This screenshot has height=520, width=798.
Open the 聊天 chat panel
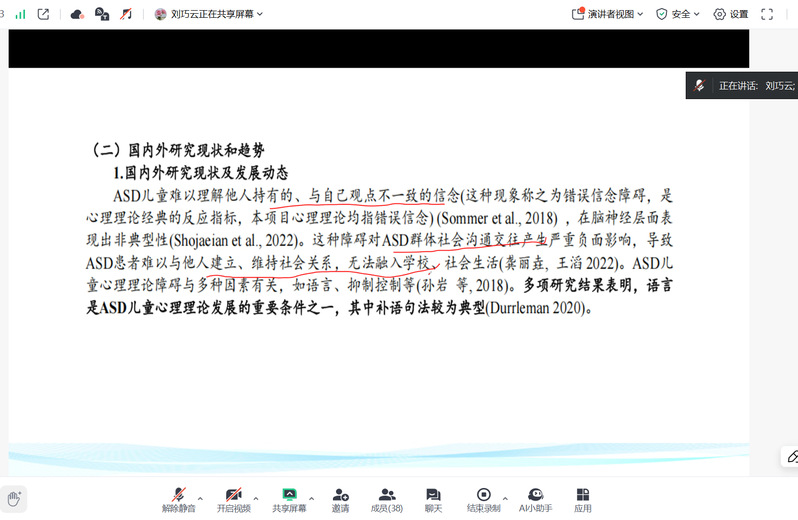coord(433,499)
